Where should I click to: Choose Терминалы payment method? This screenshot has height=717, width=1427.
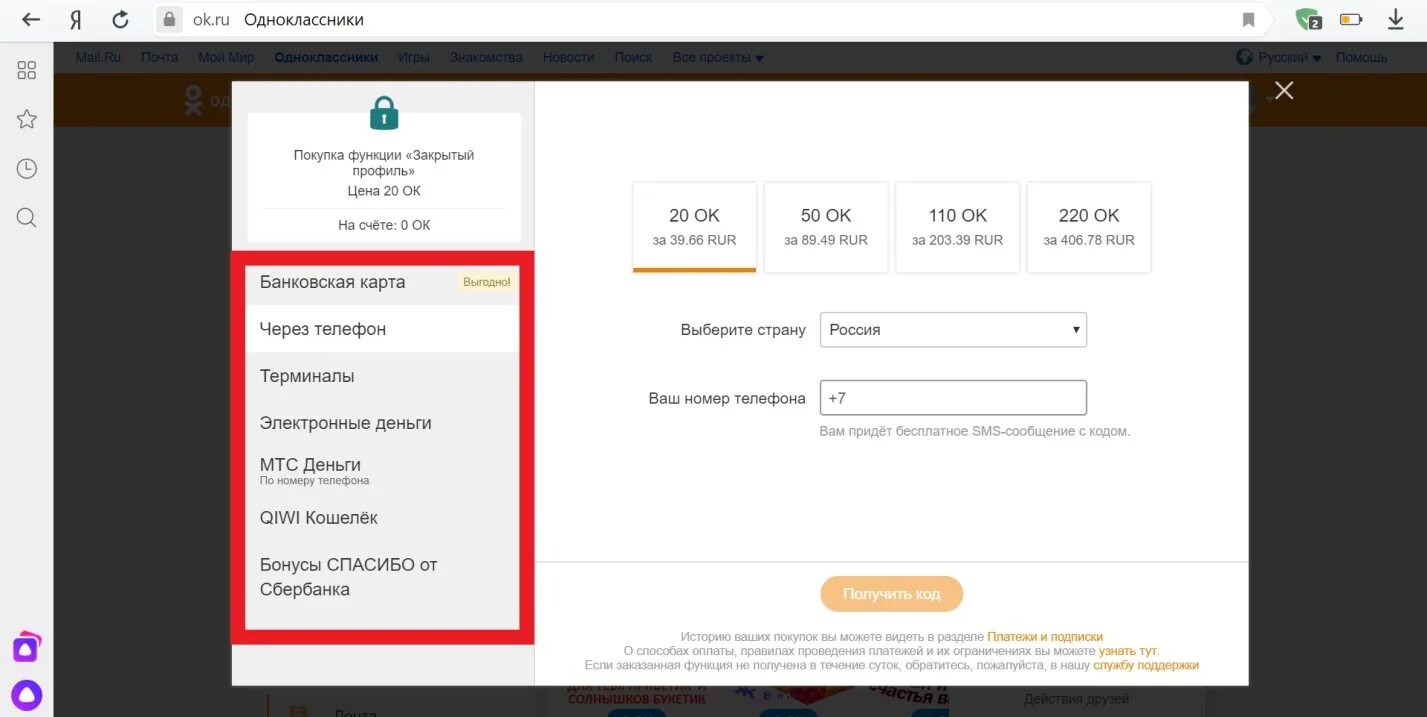tap(382, 376)
